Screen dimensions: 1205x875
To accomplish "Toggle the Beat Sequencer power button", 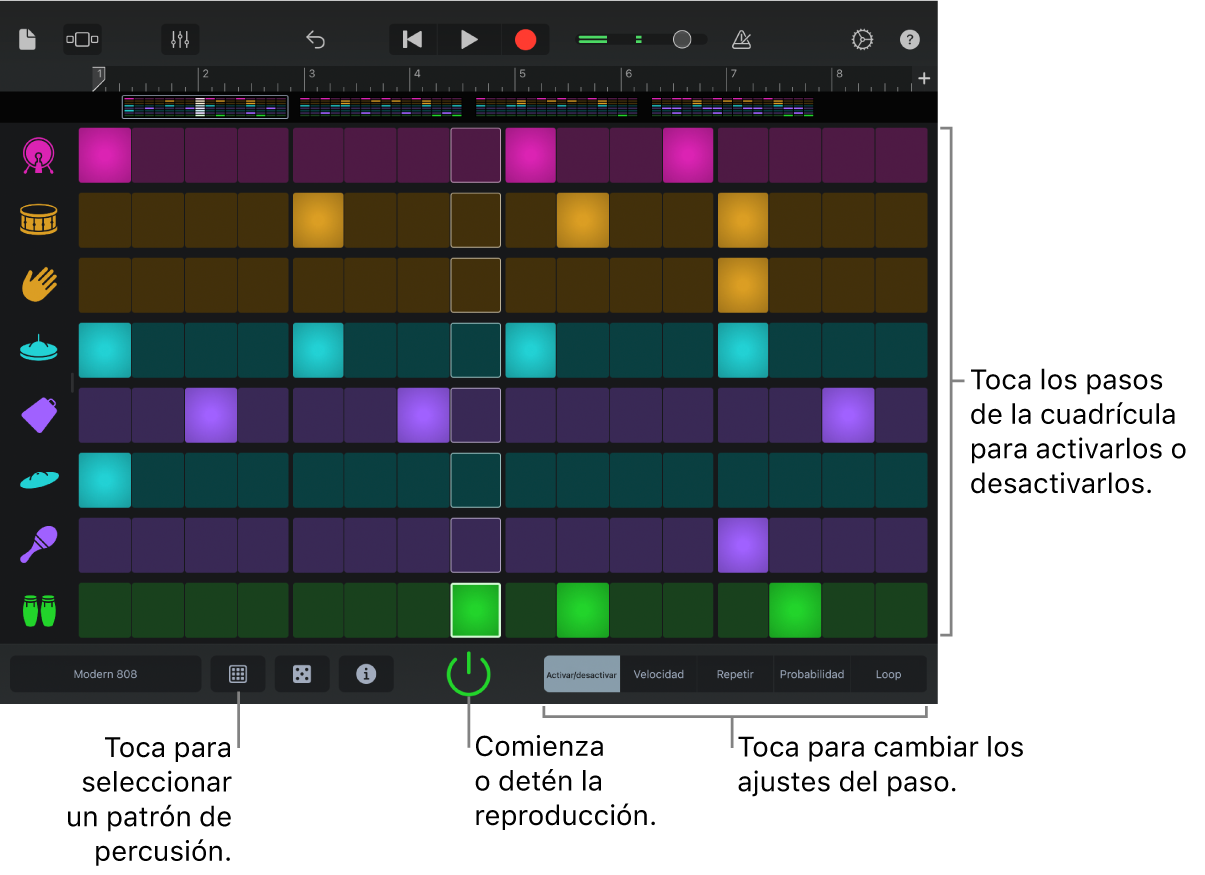I will (468, 674).
